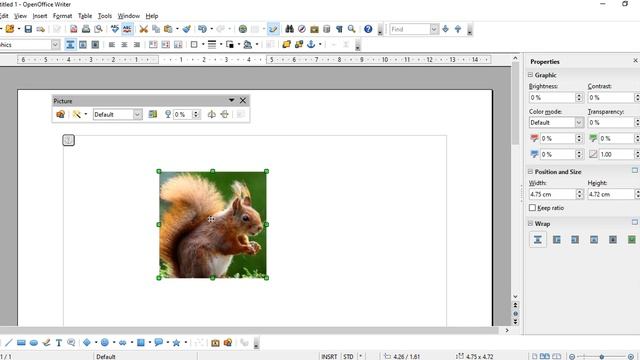Cut the selection with scissors icon
Viewport: 640px width, 360px height.
[143, 29]
